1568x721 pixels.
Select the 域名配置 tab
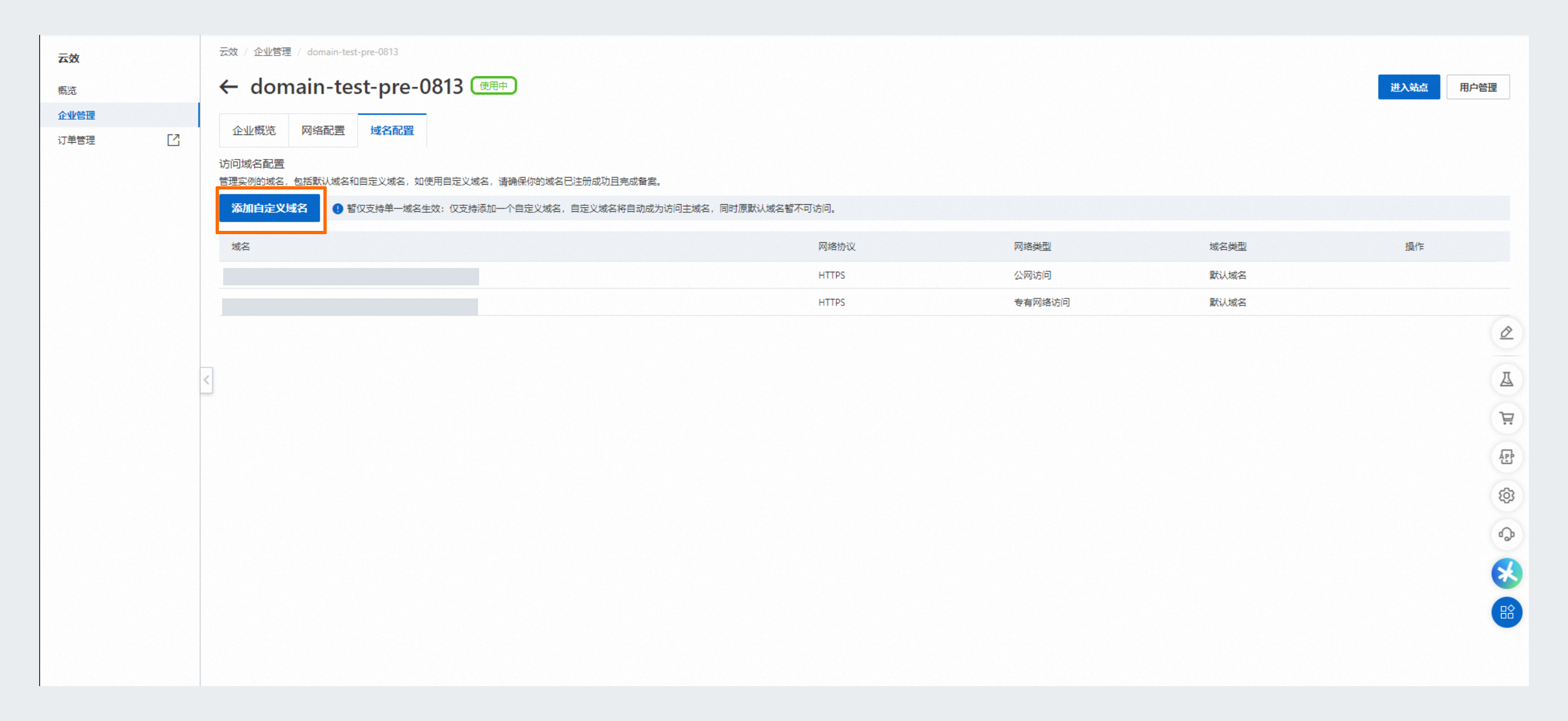(x=392, y=130)
